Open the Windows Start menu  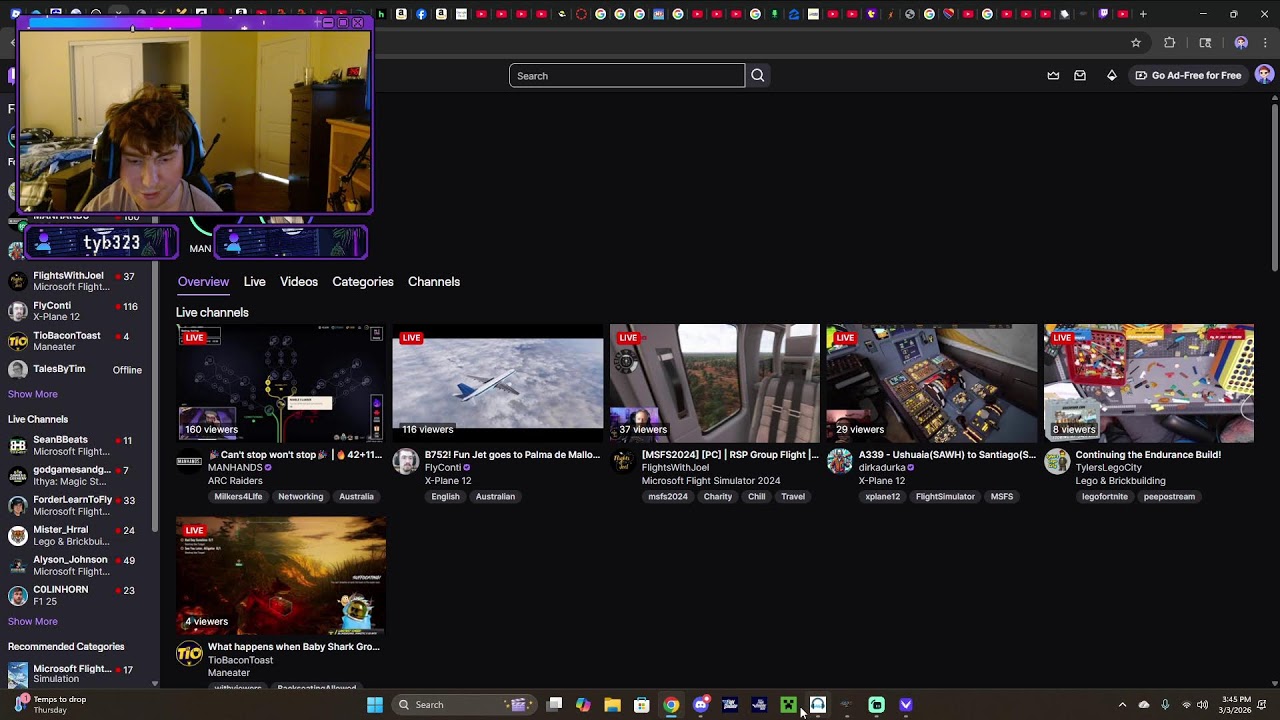click(x=375, y=705)
